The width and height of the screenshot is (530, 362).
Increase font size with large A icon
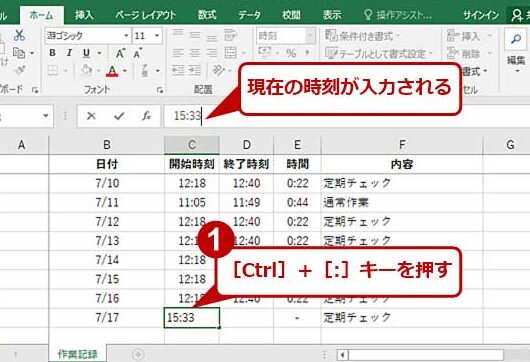click(x=120, y=53)
